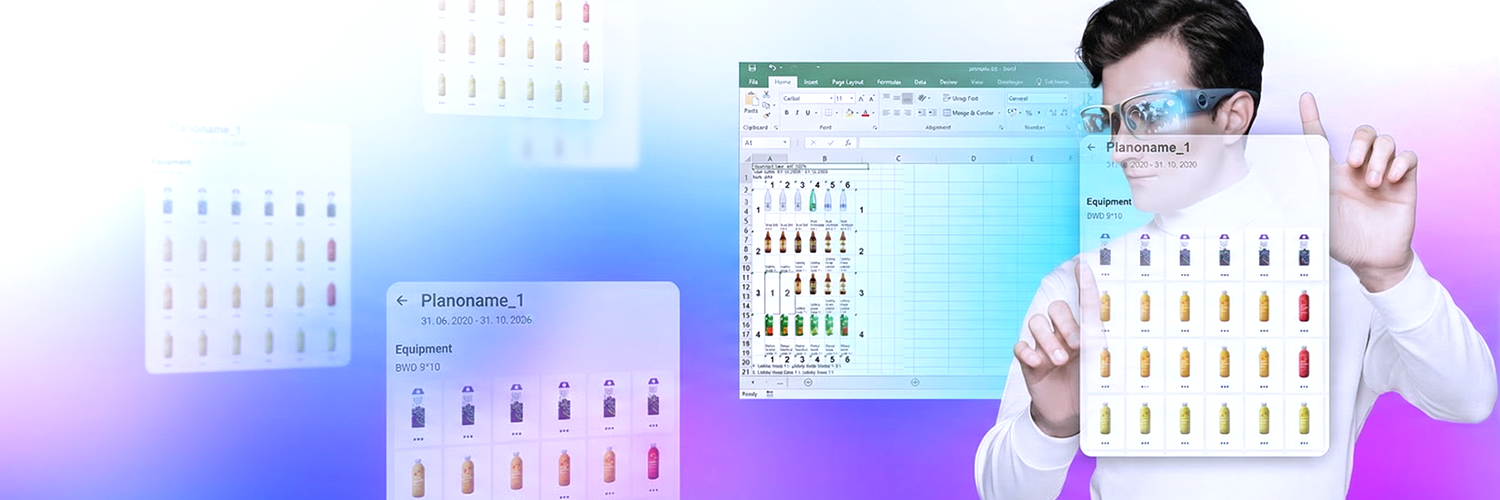Screen dimensions: 1500x500
Task: Open the Insert ribbon tab
Action: 810,82
